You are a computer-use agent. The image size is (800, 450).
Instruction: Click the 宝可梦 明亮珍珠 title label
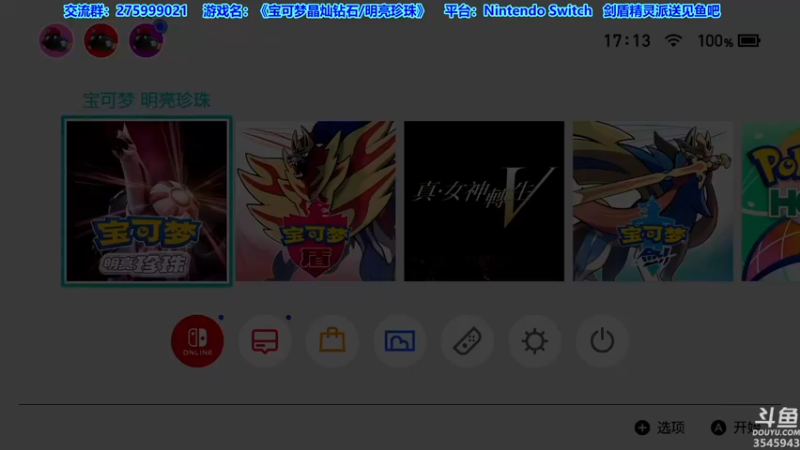tap(146, 100)
